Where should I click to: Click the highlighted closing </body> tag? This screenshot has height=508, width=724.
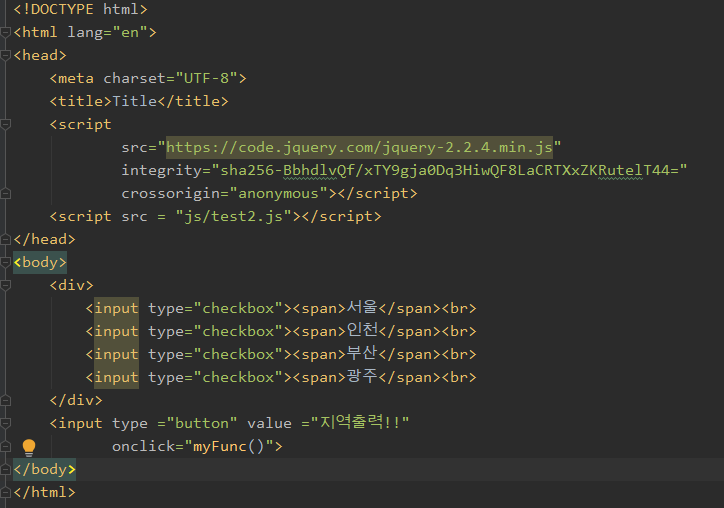coord(44,470)
